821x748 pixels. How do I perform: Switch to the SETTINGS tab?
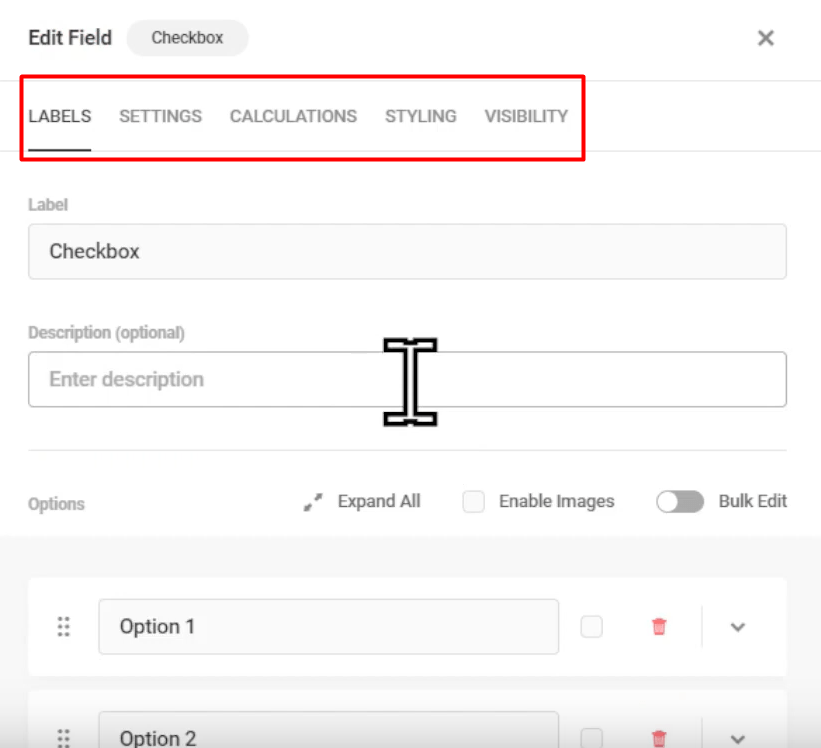coord(160,116)
